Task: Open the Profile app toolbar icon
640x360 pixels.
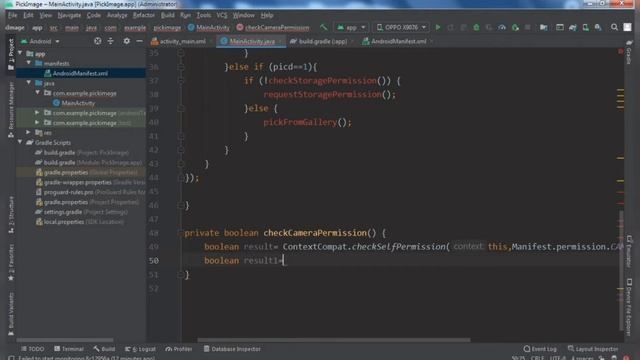Action: pos(502,27)
